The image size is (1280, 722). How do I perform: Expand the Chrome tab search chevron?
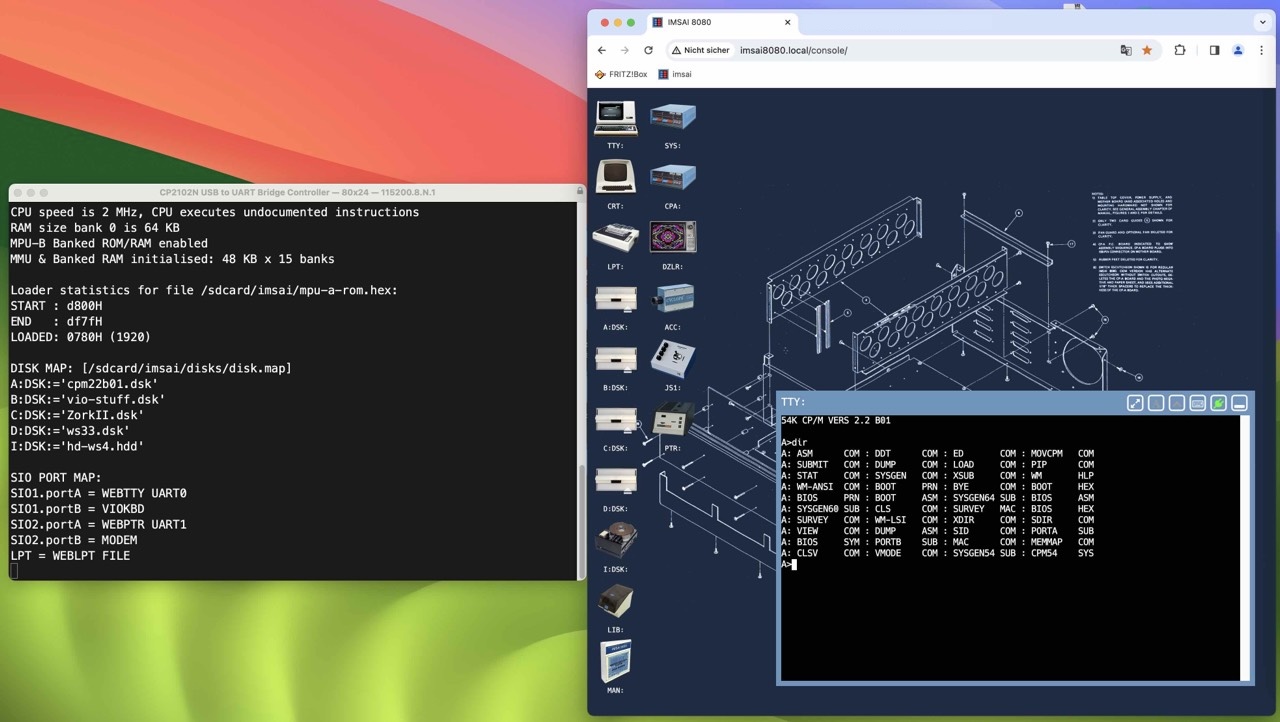tap(1262, 22)
